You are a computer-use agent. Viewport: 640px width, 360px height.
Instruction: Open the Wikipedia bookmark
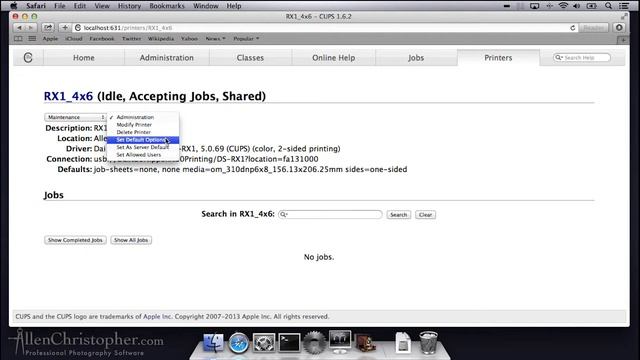(161, 39)
